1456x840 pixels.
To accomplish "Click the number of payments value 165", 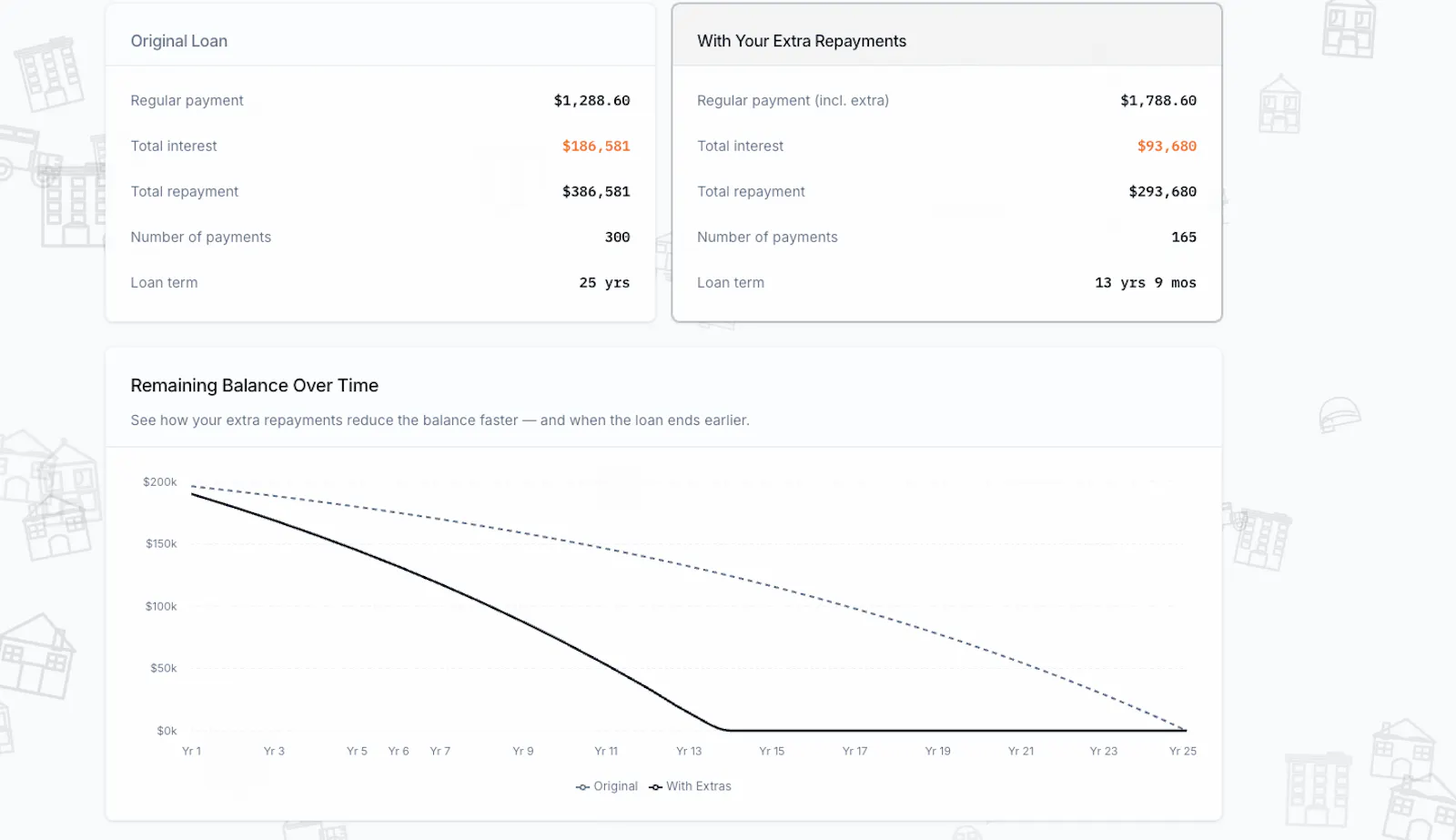I will point(1184,237).
